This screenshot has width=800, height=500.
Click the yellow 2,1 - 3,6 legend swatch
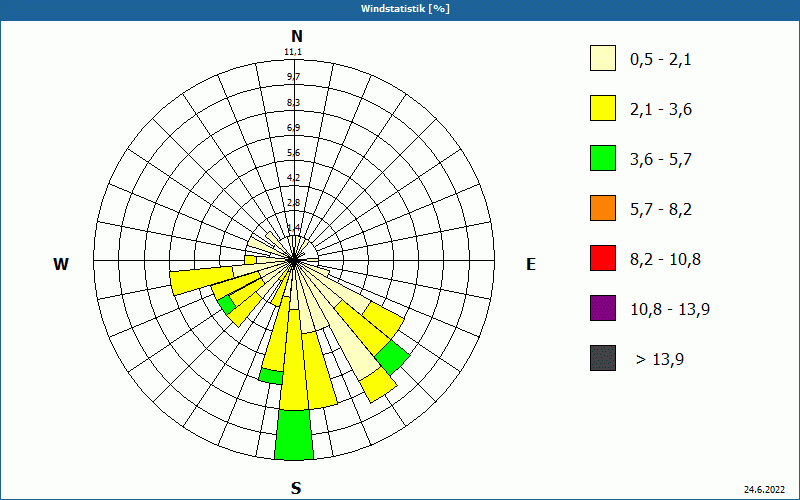[603, 108]
